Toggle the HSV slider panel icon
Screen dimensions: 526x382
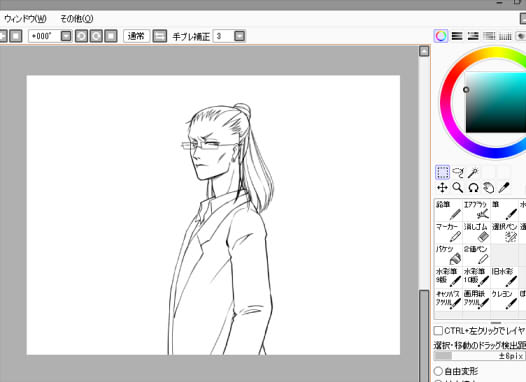[x=473, y=36]
